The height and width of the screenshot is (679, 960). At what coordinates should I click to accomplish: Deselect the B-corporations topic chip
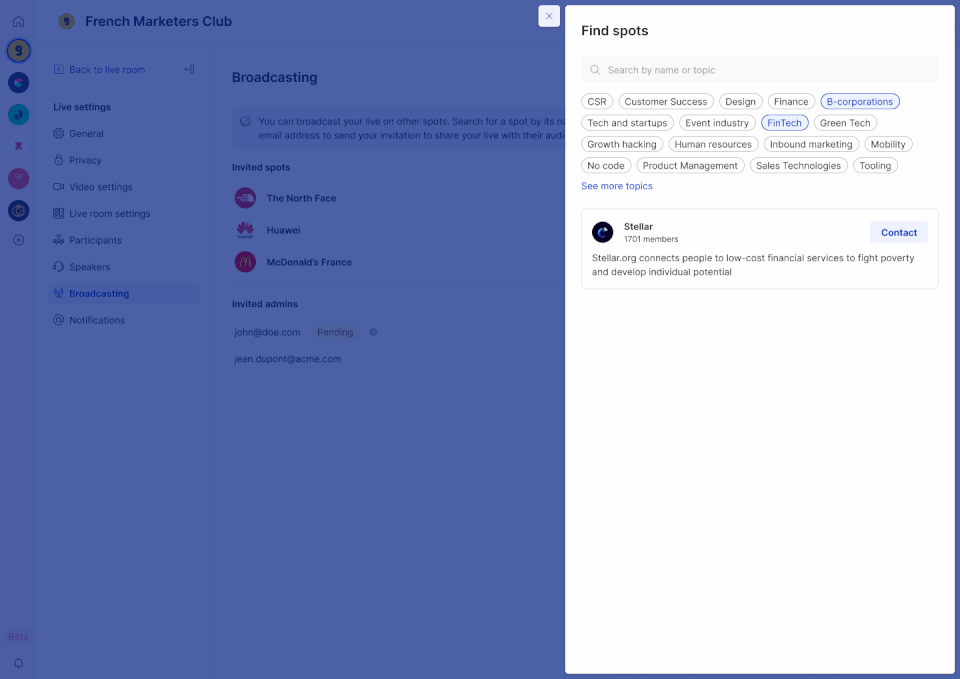860,102
